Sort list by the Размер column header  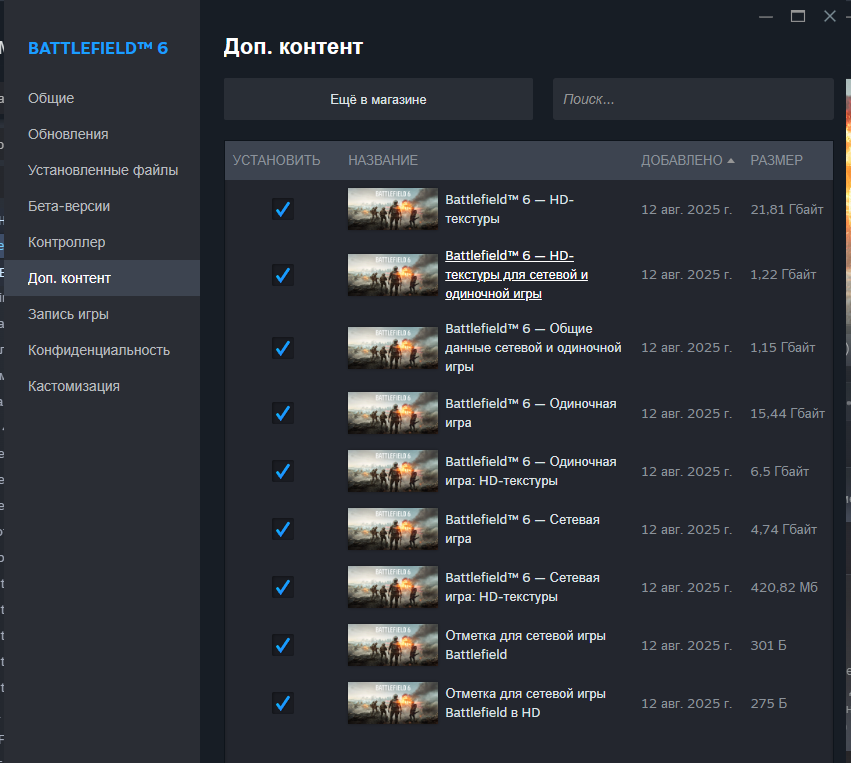pyautogui.click(x=776, y=161)
